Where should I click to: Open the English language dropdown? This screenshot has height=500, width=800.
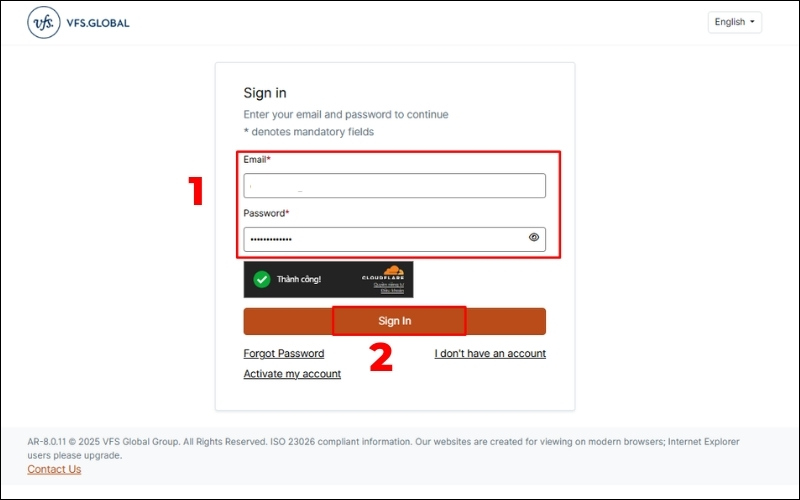pyautogui.click(x=735, y=22)
